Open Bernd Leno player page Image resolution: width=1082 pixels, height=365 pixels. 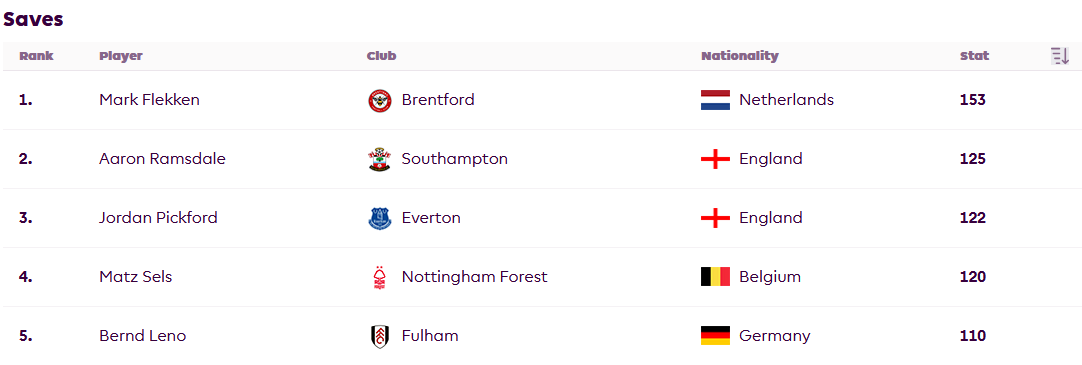[x=142, y=337]
